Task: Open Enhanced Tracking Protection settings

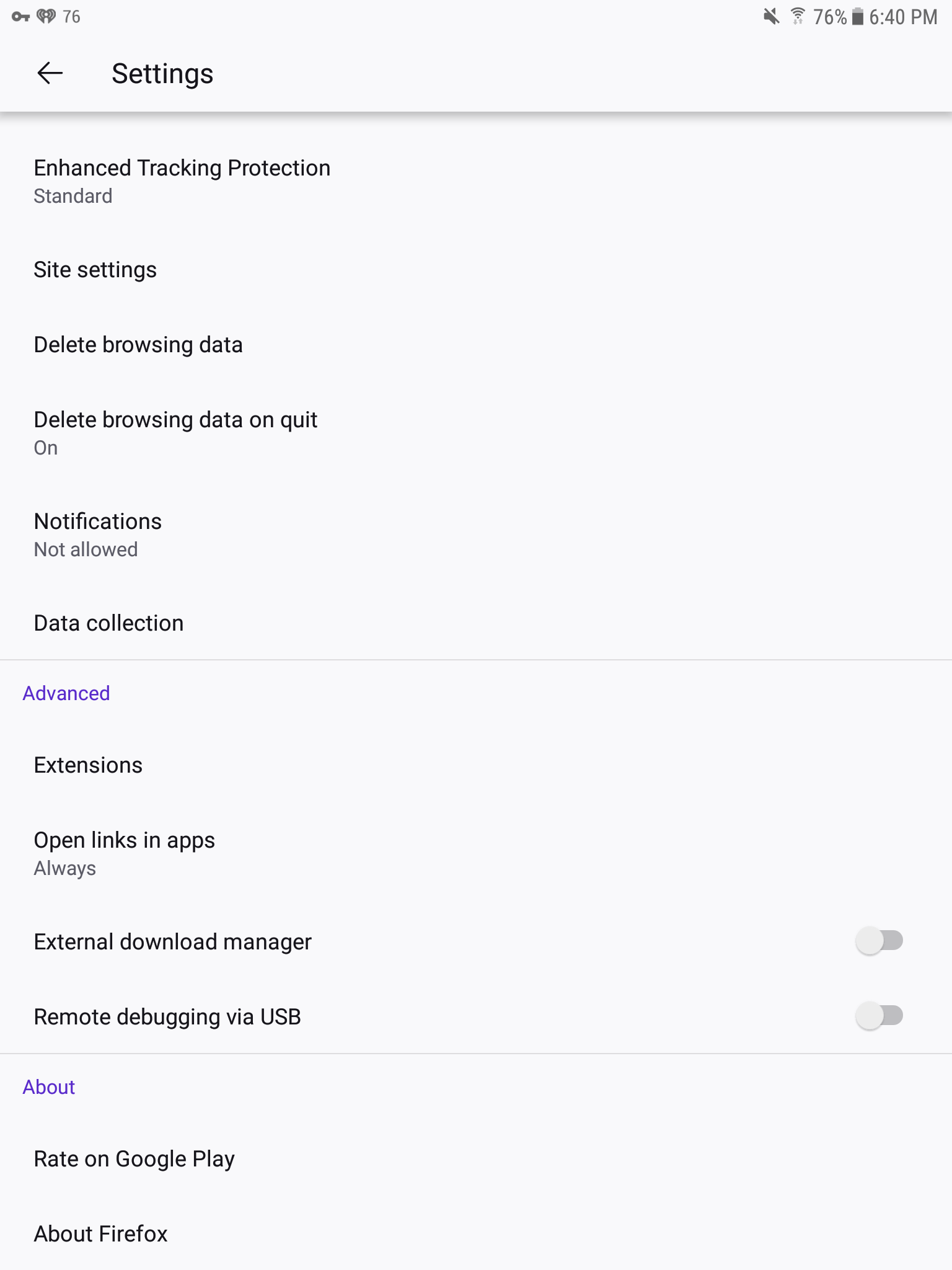Action: tap(182, 180)
